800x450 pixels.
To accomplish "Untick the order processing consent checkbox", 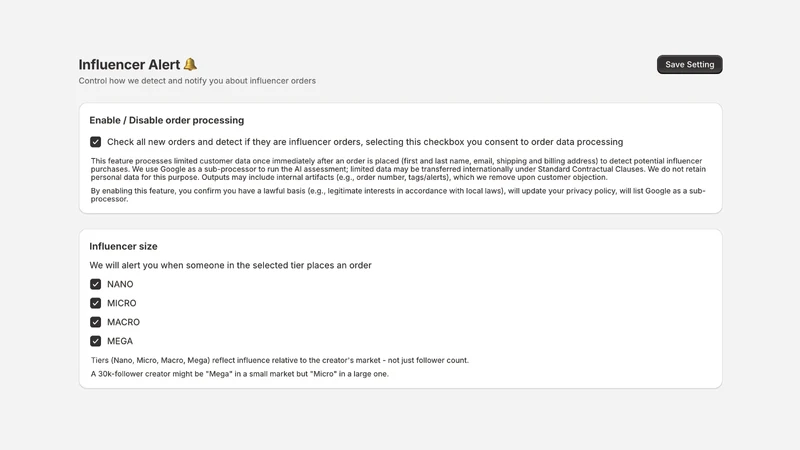I will click(95, 142).
